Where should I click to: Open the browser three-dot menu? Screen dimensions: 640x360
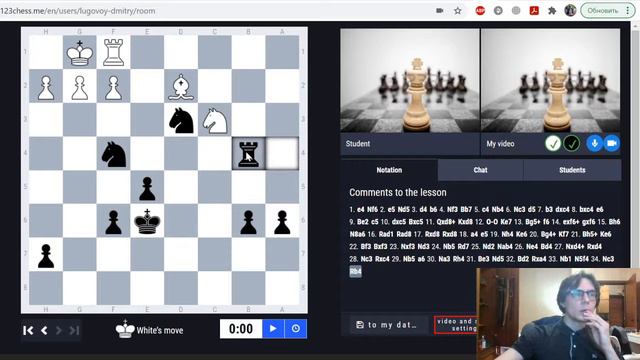click(x=628, y=11)
